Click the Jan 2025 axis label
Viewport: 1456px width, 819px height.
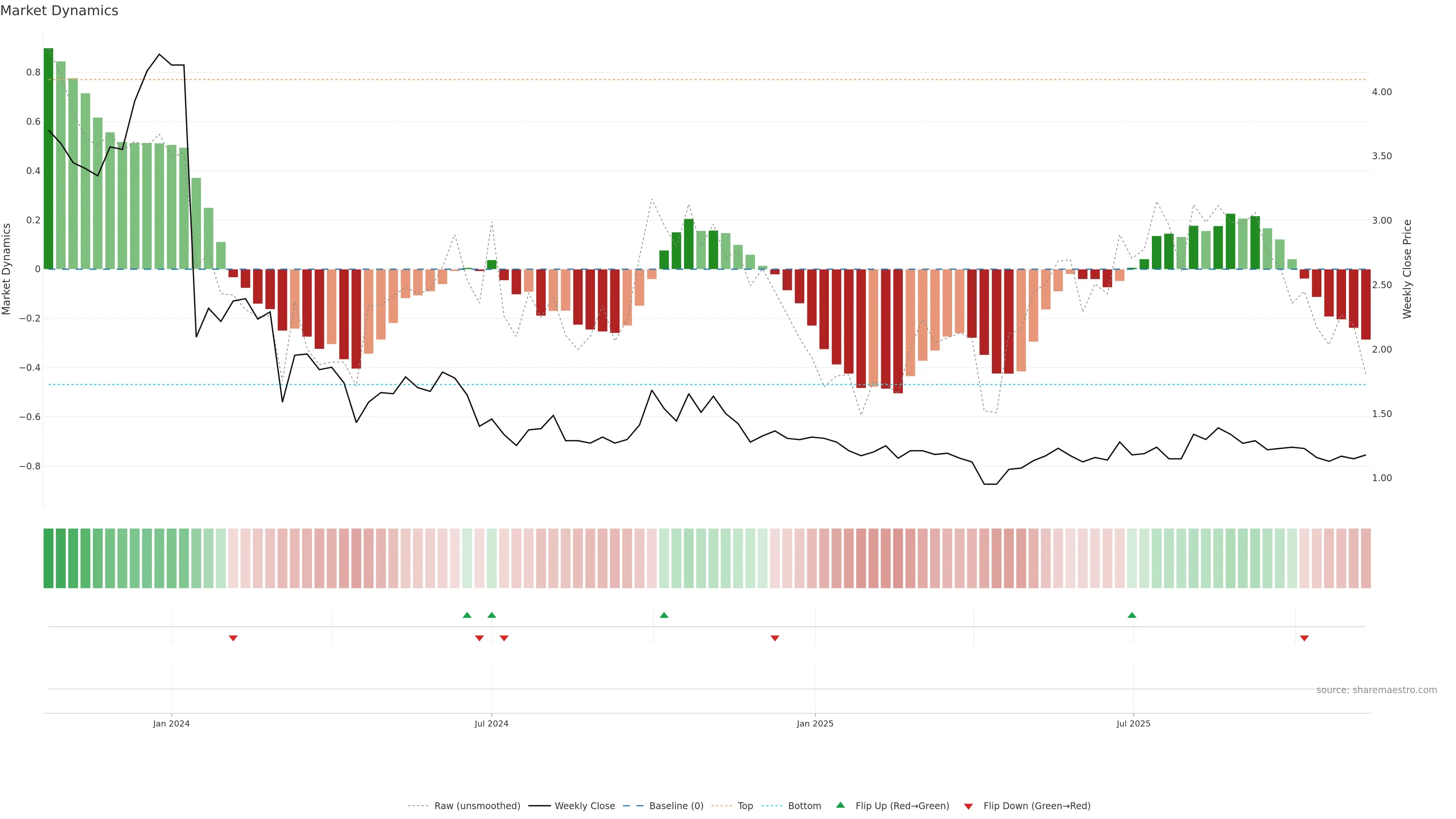point(814,723)
